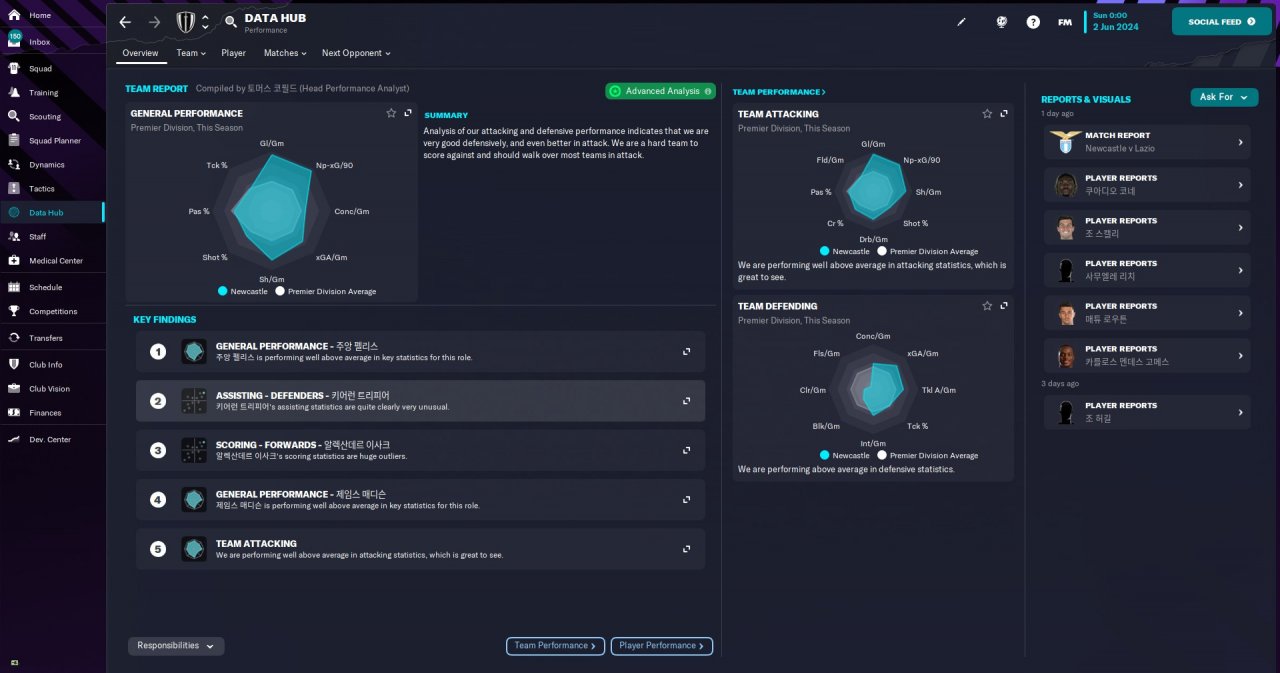Click the pencil edit icon in top bar
The height and width of the screenshot is (673, 1280).
point(962,22)
